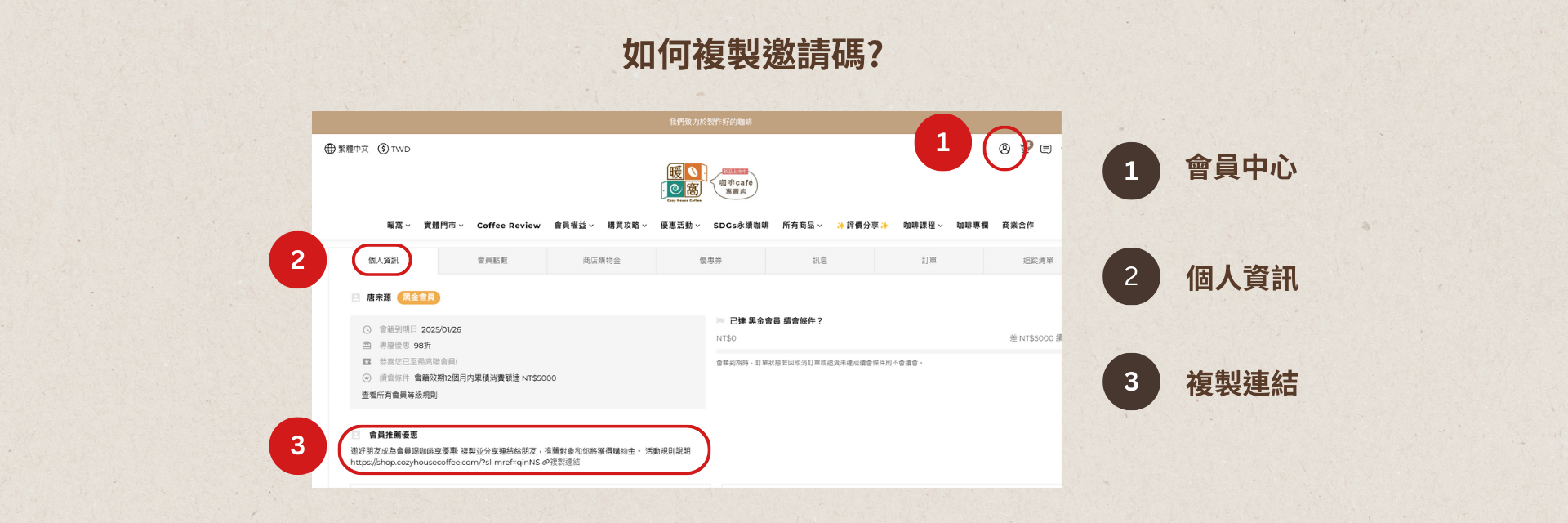Expand the 會員權益 navigation menu
Viewport: 1568px width, 523px height.
point(574,226)
